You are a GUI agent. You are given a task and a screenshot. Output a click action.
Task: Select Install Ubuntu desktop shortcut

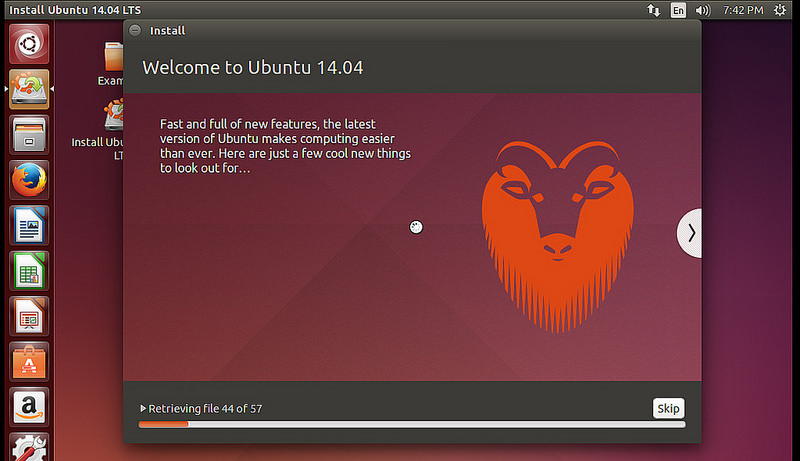[x=110, y=125]
